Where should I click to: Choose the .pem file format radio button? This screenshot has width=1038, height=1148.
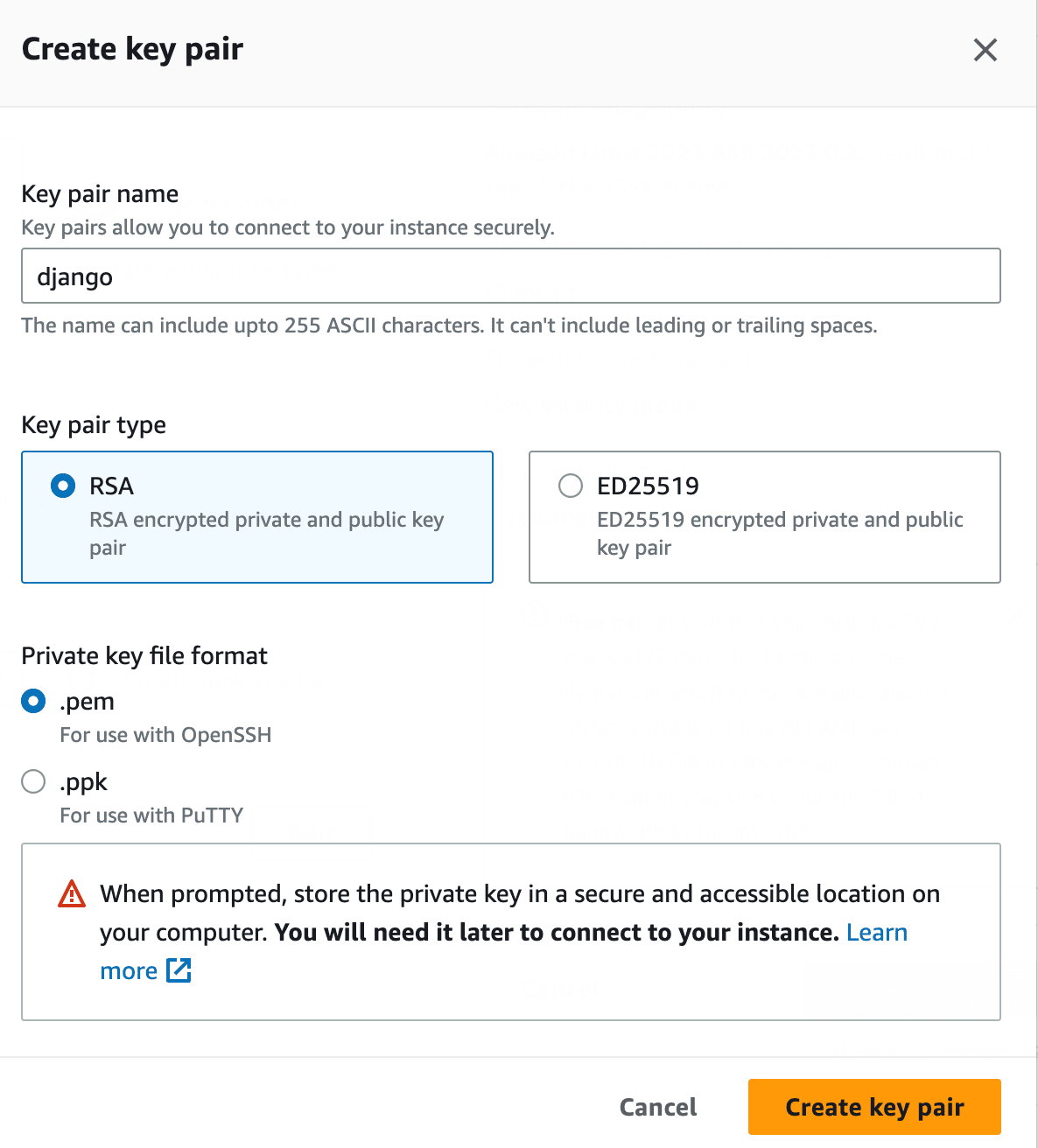pyautogui.click(x=33, y=701)
